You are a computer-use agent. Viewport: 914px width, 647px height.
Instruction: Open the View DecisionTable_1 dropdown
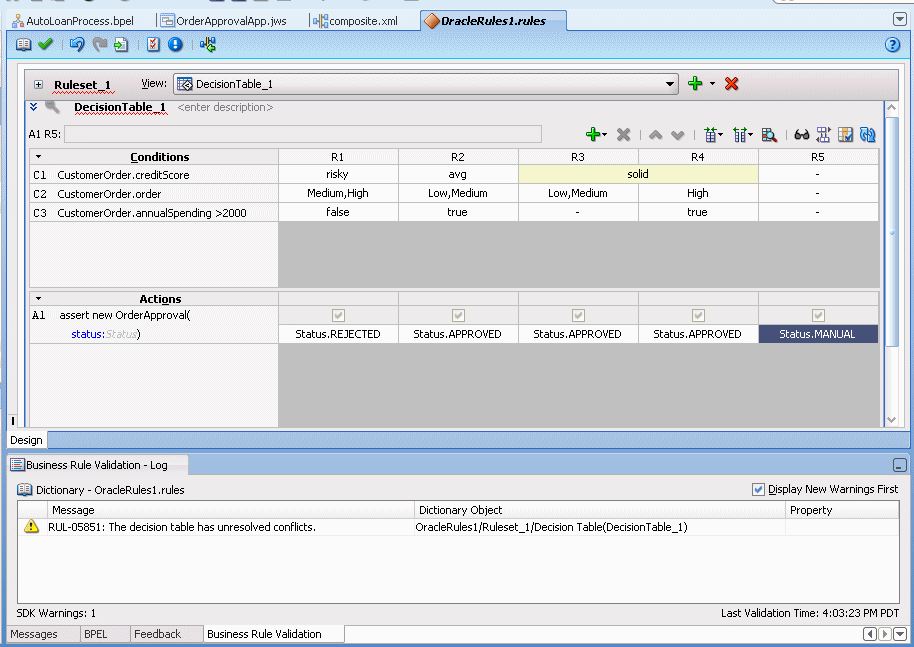tap(670, 84)
